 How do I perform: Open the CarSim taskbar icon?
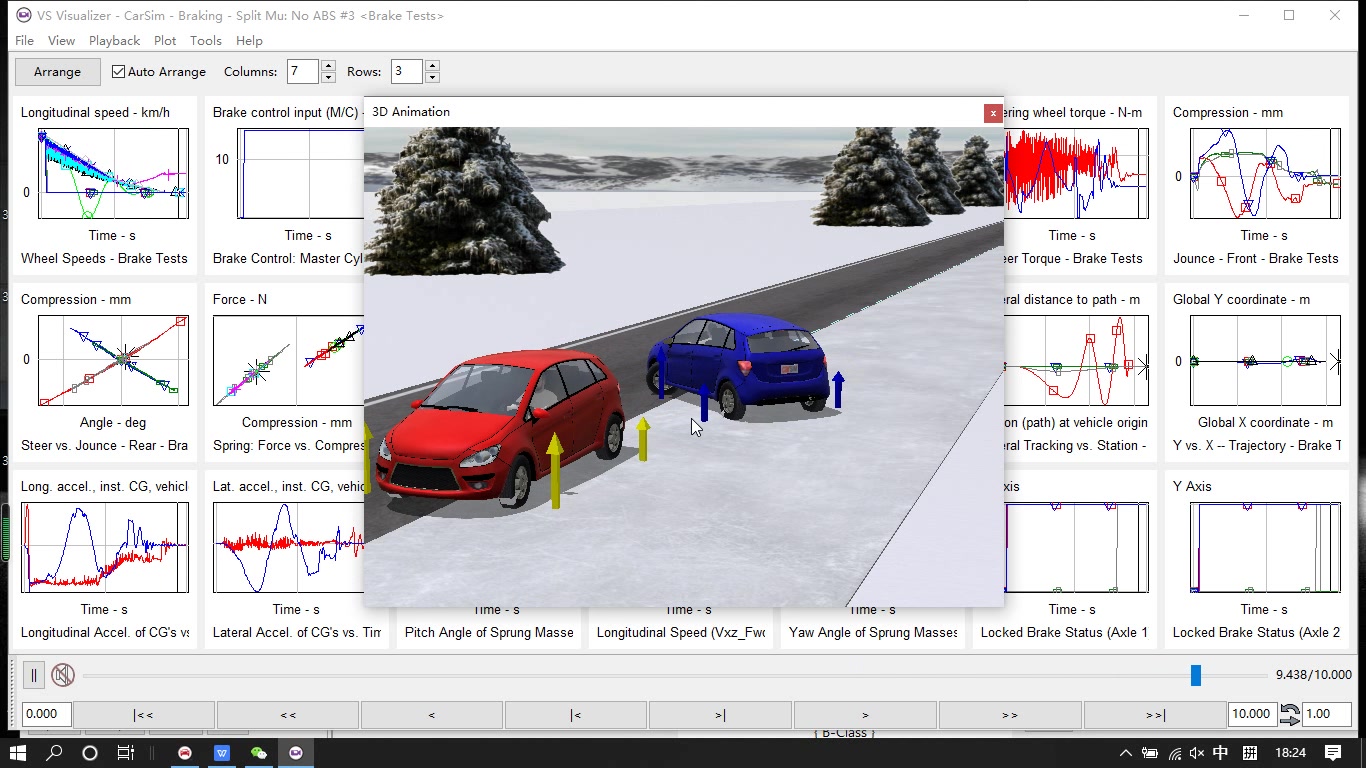click(185, 753)
